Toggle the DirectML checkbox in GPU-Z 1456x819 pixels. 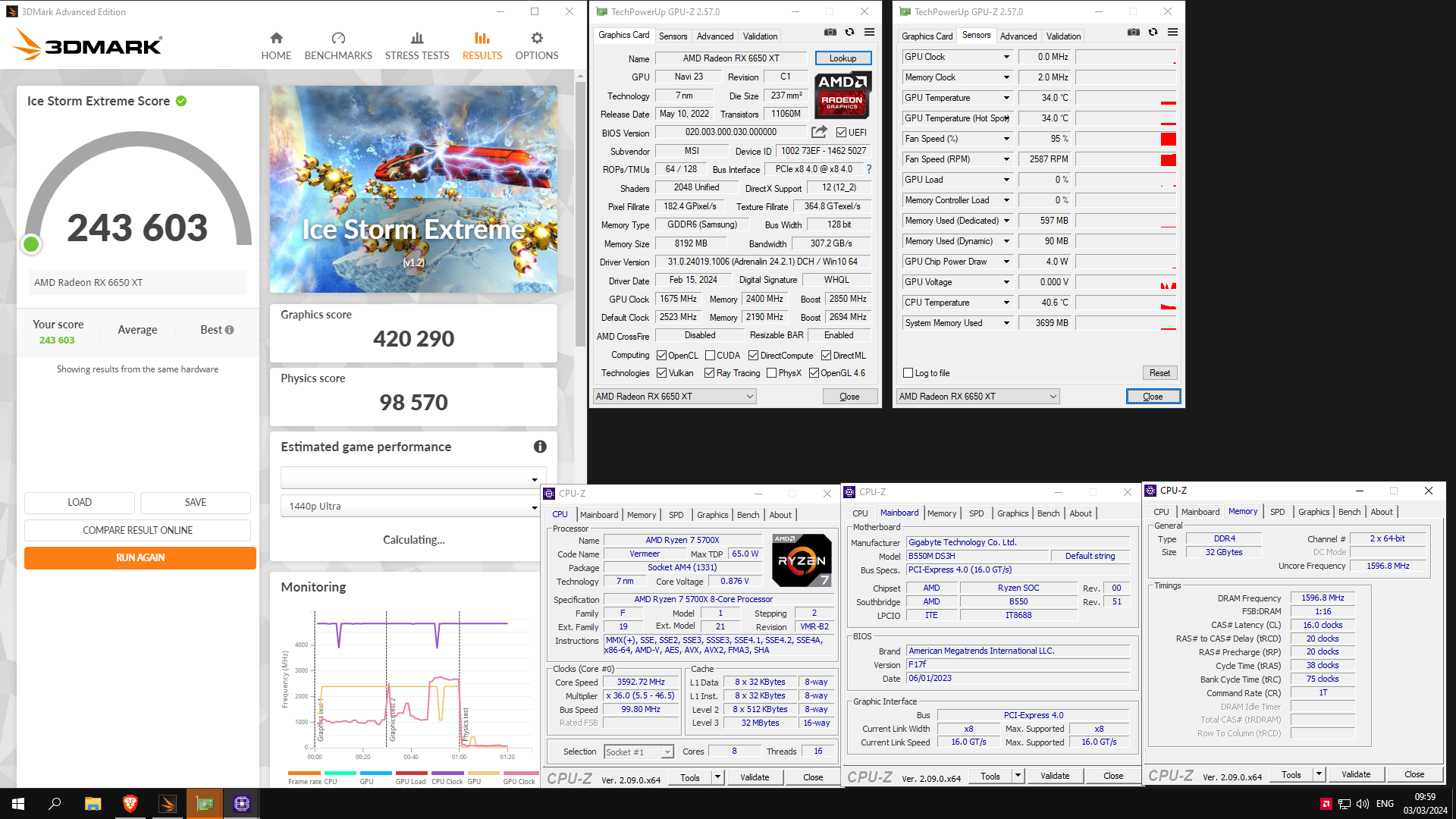pos(826,356)
